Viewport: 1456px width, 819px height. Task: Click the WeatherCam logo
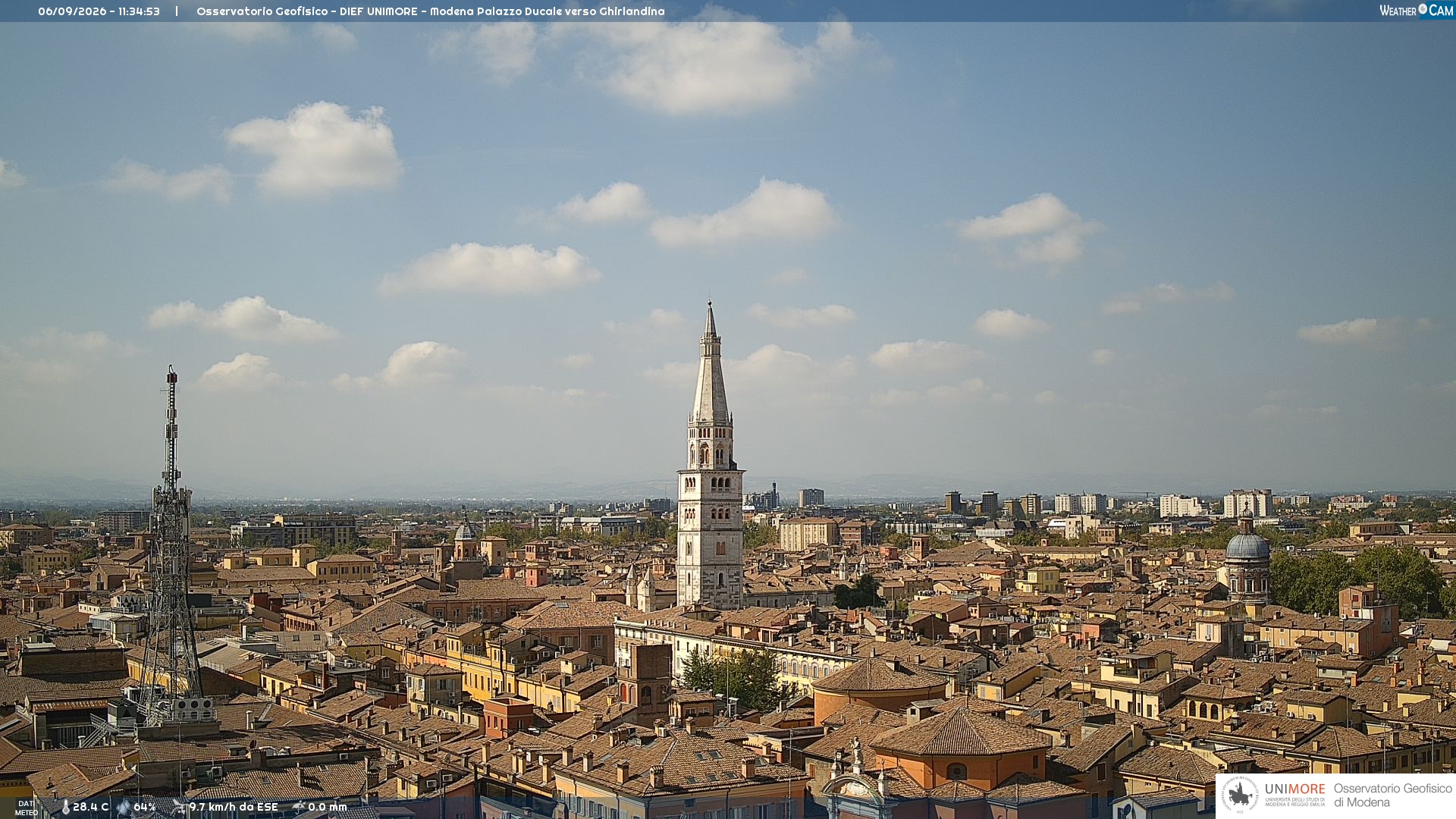coord(1416,10)
